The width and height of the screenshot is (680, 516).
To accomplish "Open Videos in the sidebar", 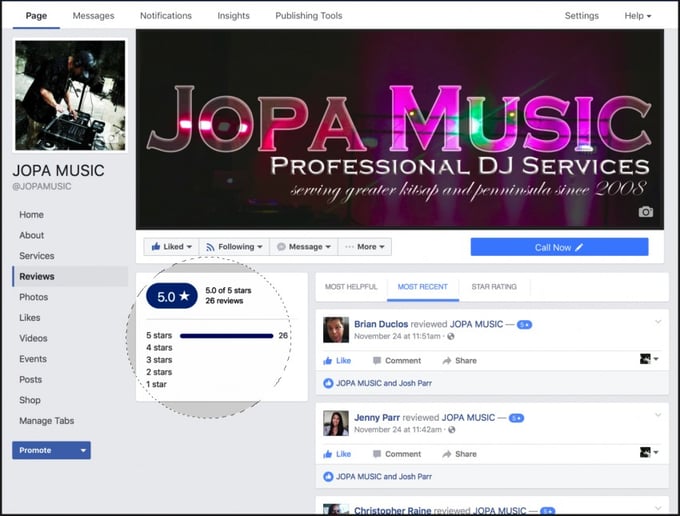I will 33,338.
